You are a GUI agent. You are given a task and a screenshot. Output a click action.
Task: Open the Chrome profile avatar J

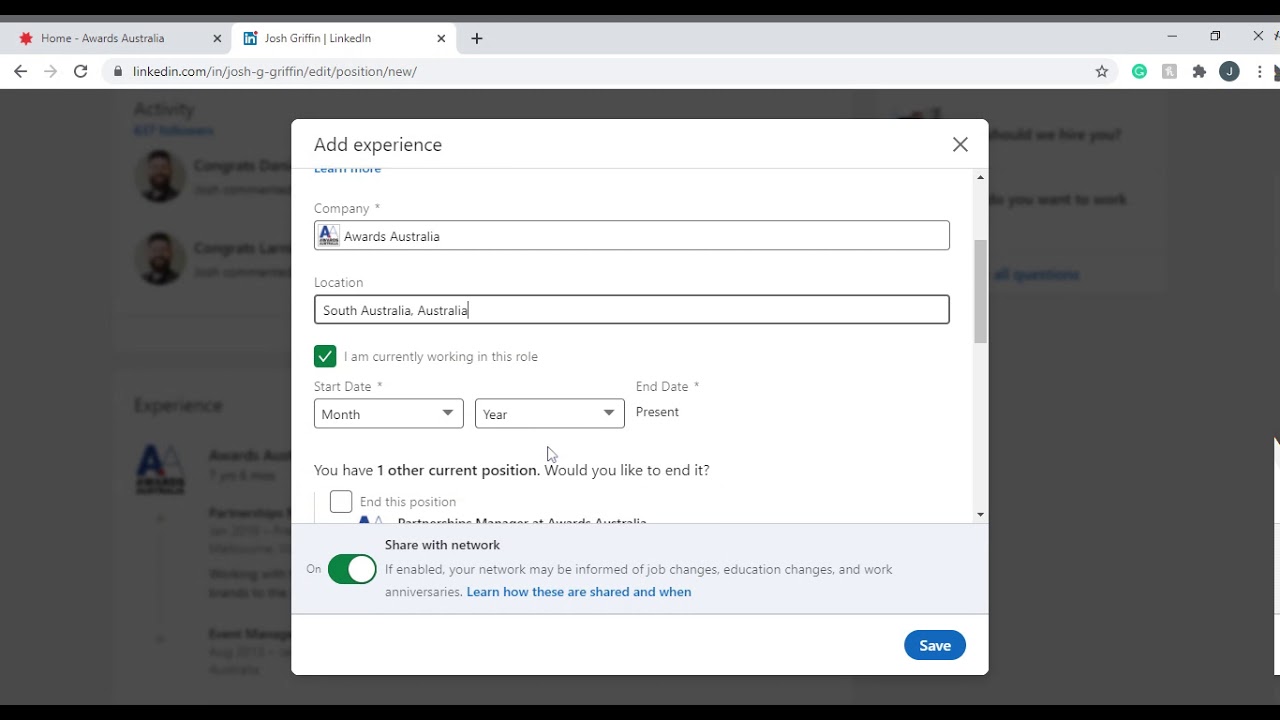1230,71
